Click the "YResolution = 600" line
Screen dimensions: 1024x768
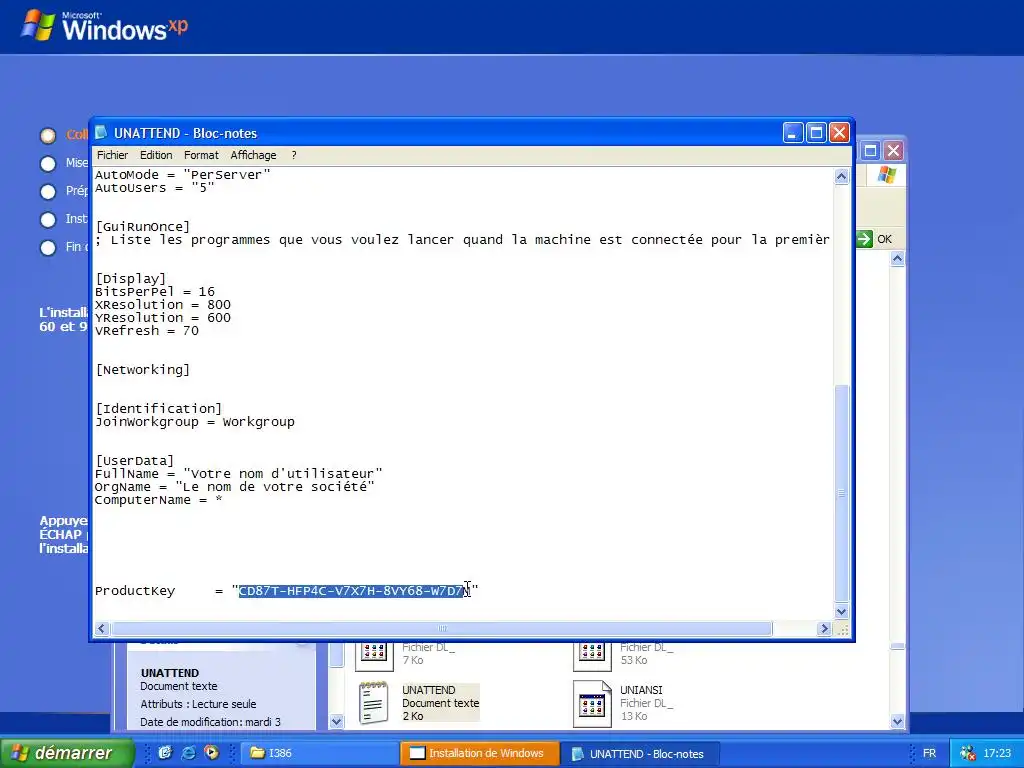(163, 318)
